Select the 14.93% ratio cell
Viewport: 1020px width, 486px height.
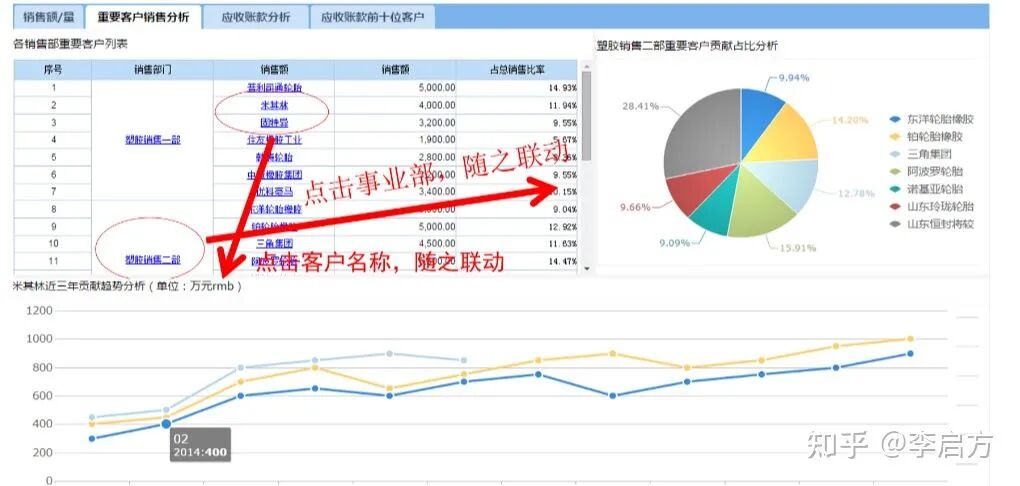coord(517,87)
